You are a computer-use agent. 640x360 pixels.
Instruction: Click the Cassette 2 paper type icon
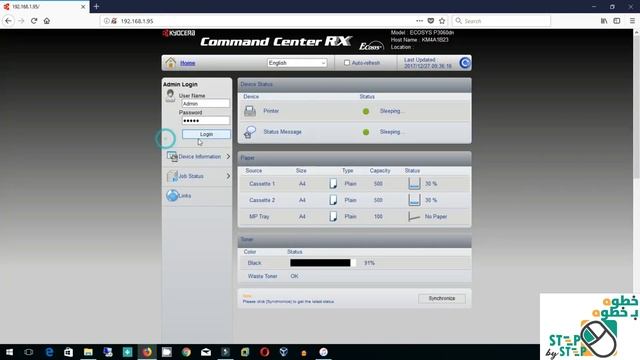[x=333, y=200]
